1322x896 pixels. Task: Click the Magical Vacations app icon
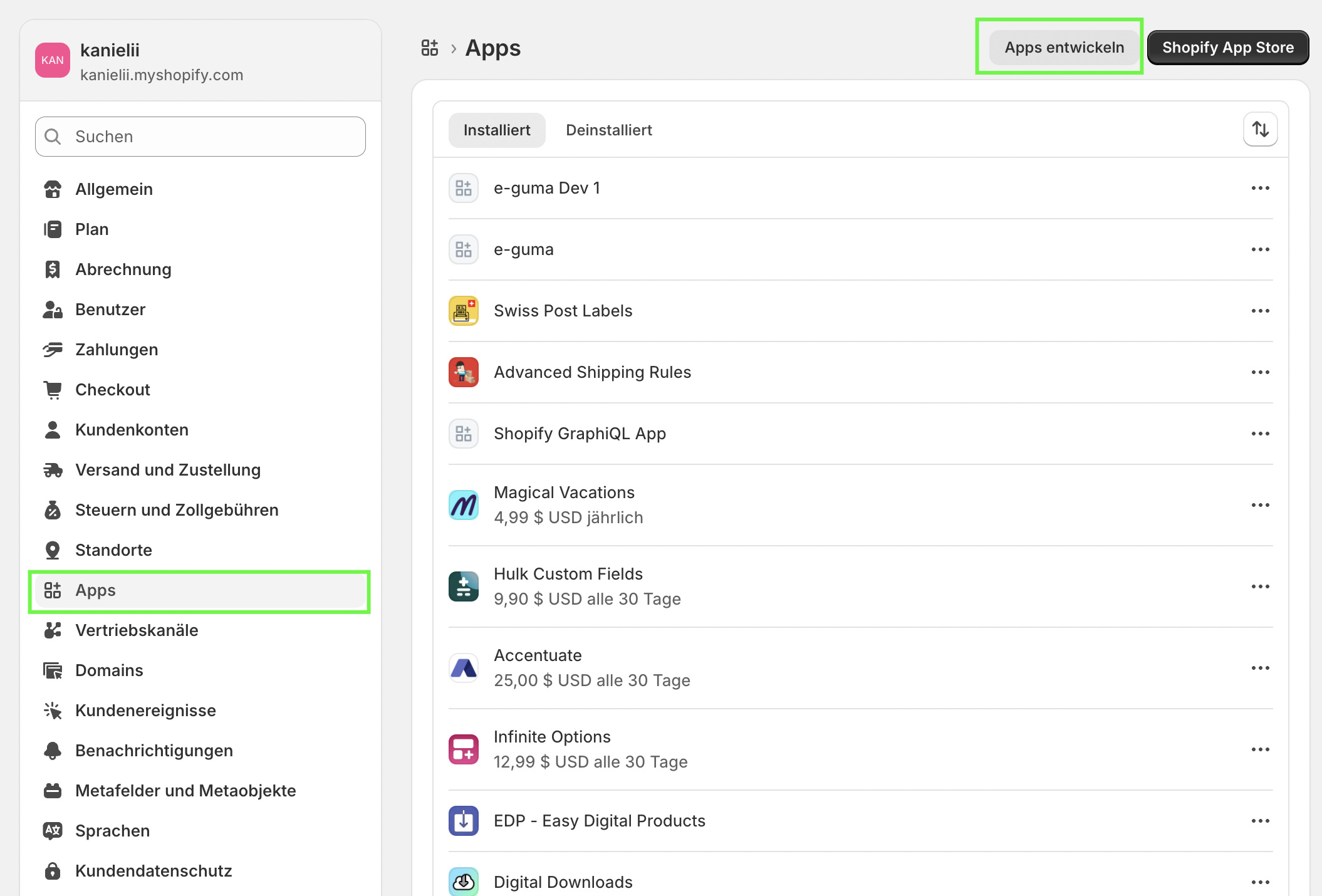(x=464, y=505)
